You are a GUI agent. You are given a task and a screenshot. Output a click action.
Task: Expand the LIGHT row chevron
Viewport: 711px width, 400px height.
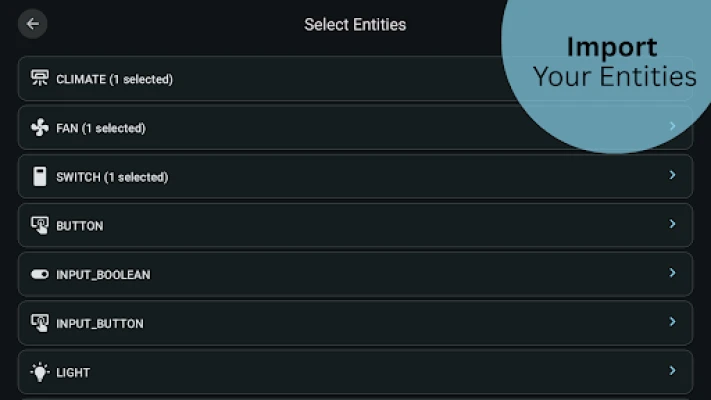[x=672, y=371]
